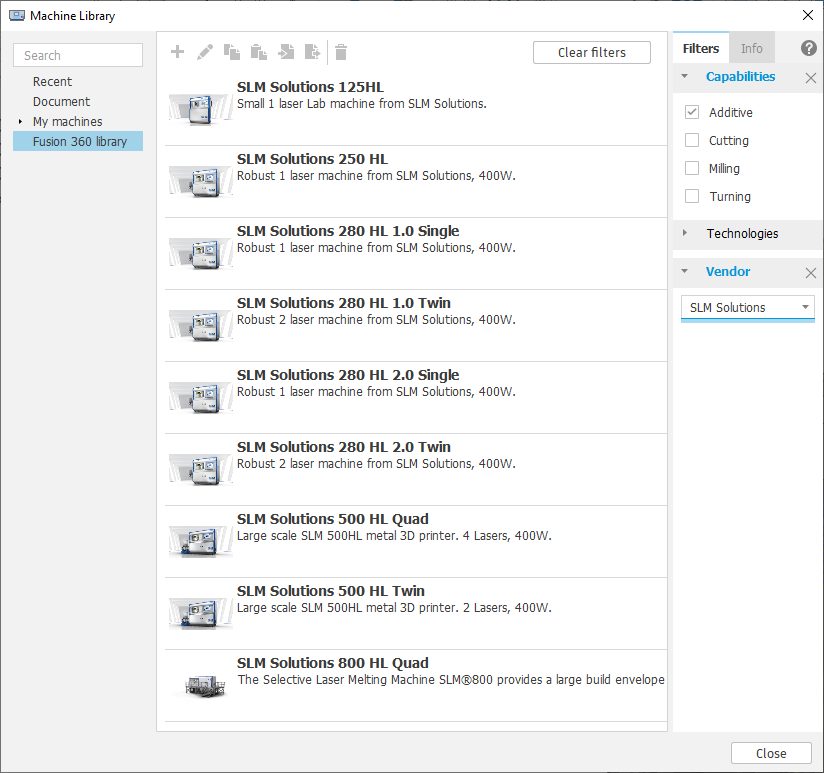Open the SLM Solutions vendor dropdown
The height and width of the screenshot is (773, 824).
pos(747,307)
